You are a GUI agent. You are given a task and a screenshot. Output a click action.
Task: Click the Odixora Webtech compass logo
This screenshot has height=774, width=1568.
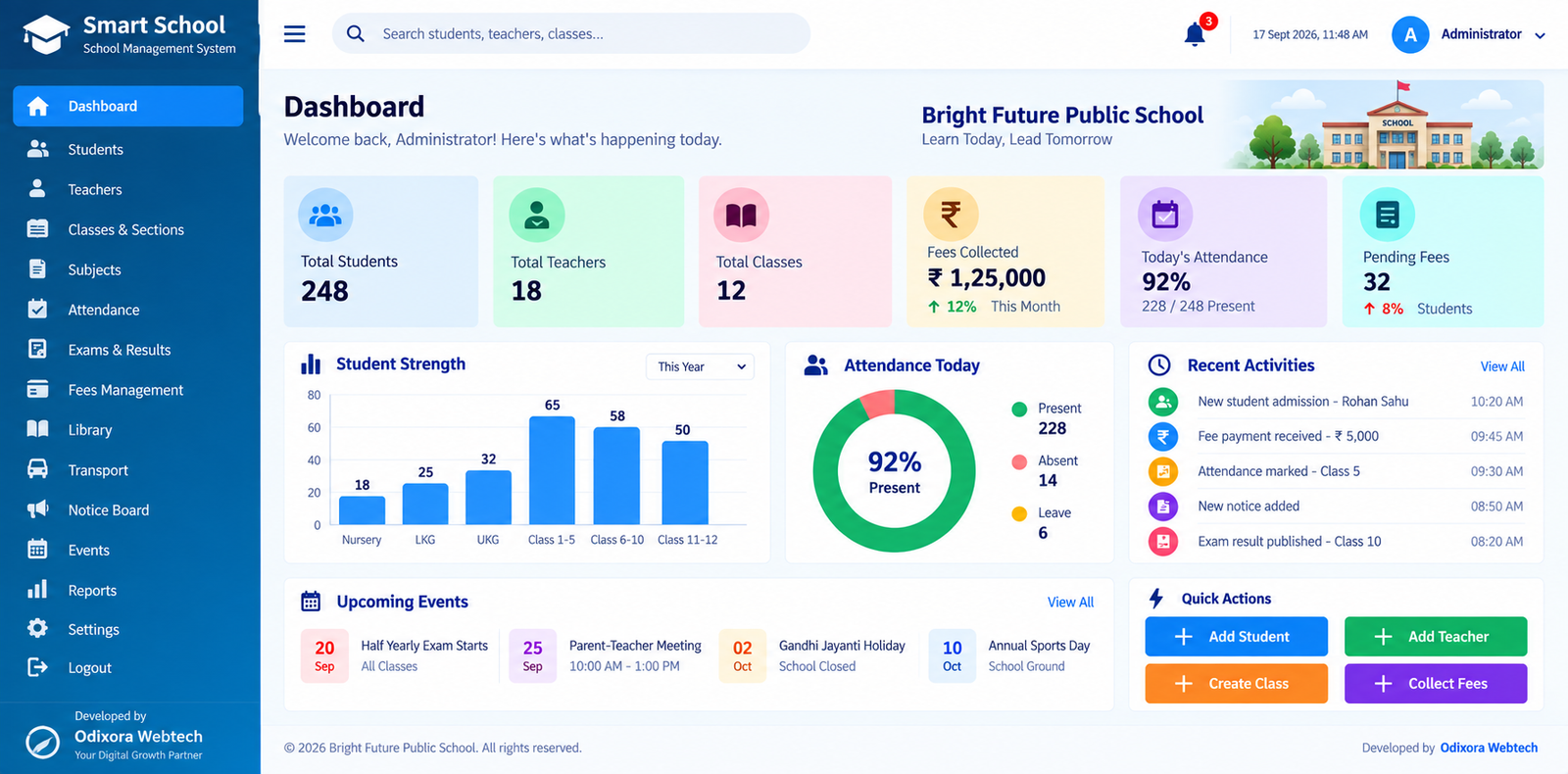(42, 743)
